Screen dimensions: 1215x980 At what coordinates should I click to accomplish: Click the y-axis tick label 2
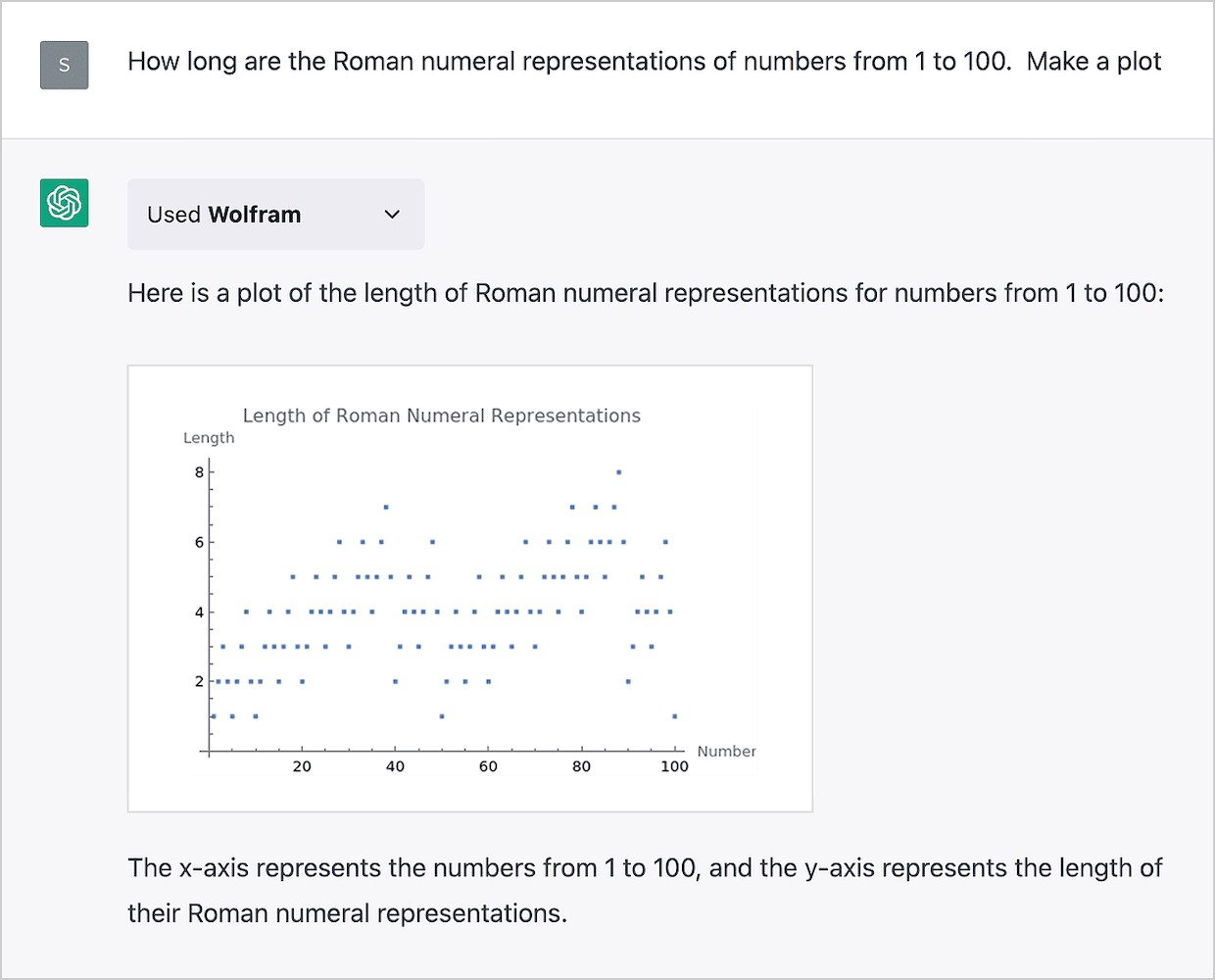click(200, 681)
